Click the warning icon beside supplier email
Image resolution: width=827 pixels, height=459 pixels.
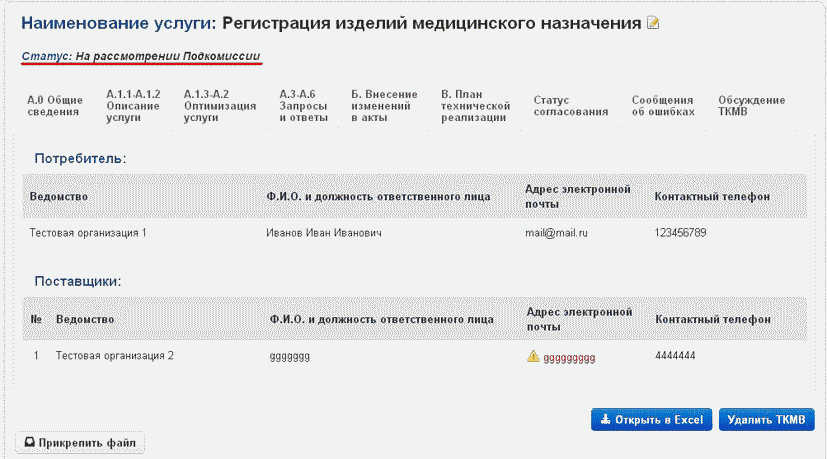(533, 356)
